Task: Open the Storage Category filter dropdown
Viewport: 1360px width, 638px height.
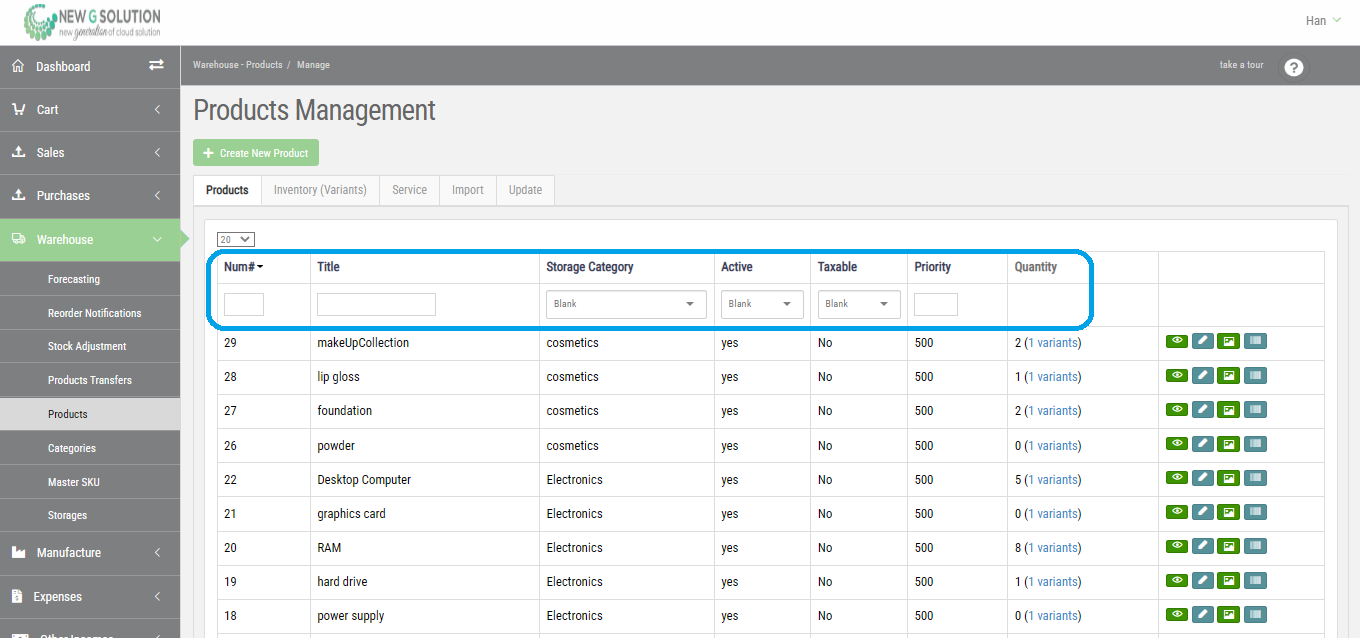Action: (626, 304)
